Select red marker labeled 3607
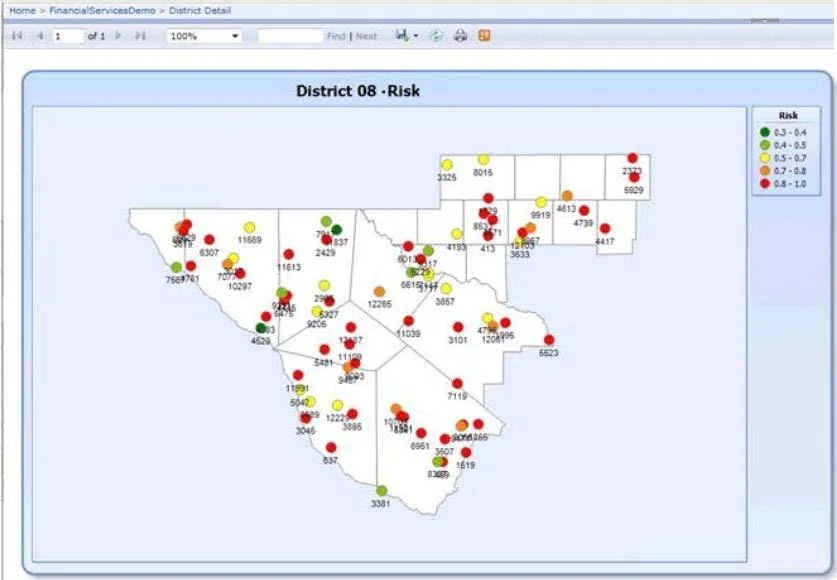The height and width of the screenshot is (580, 837). (x=445, y=439)
